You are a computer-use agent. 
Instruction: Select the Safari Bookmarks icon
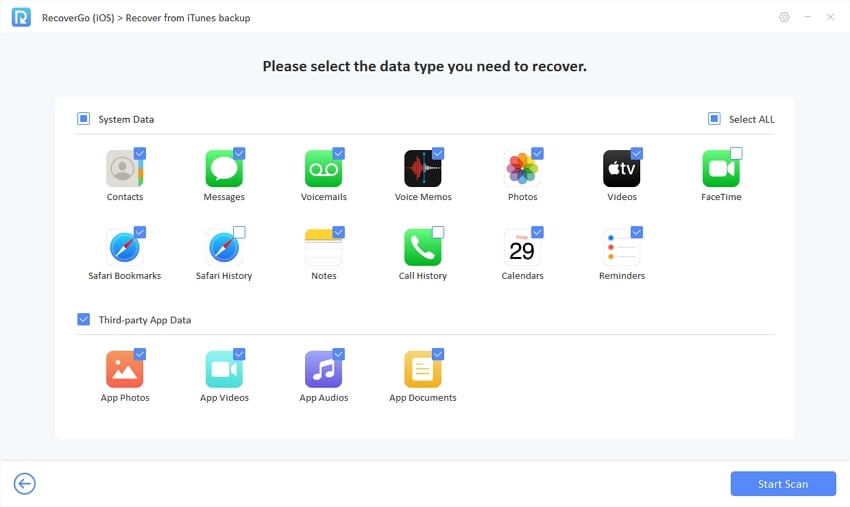[x=124, y=248]
